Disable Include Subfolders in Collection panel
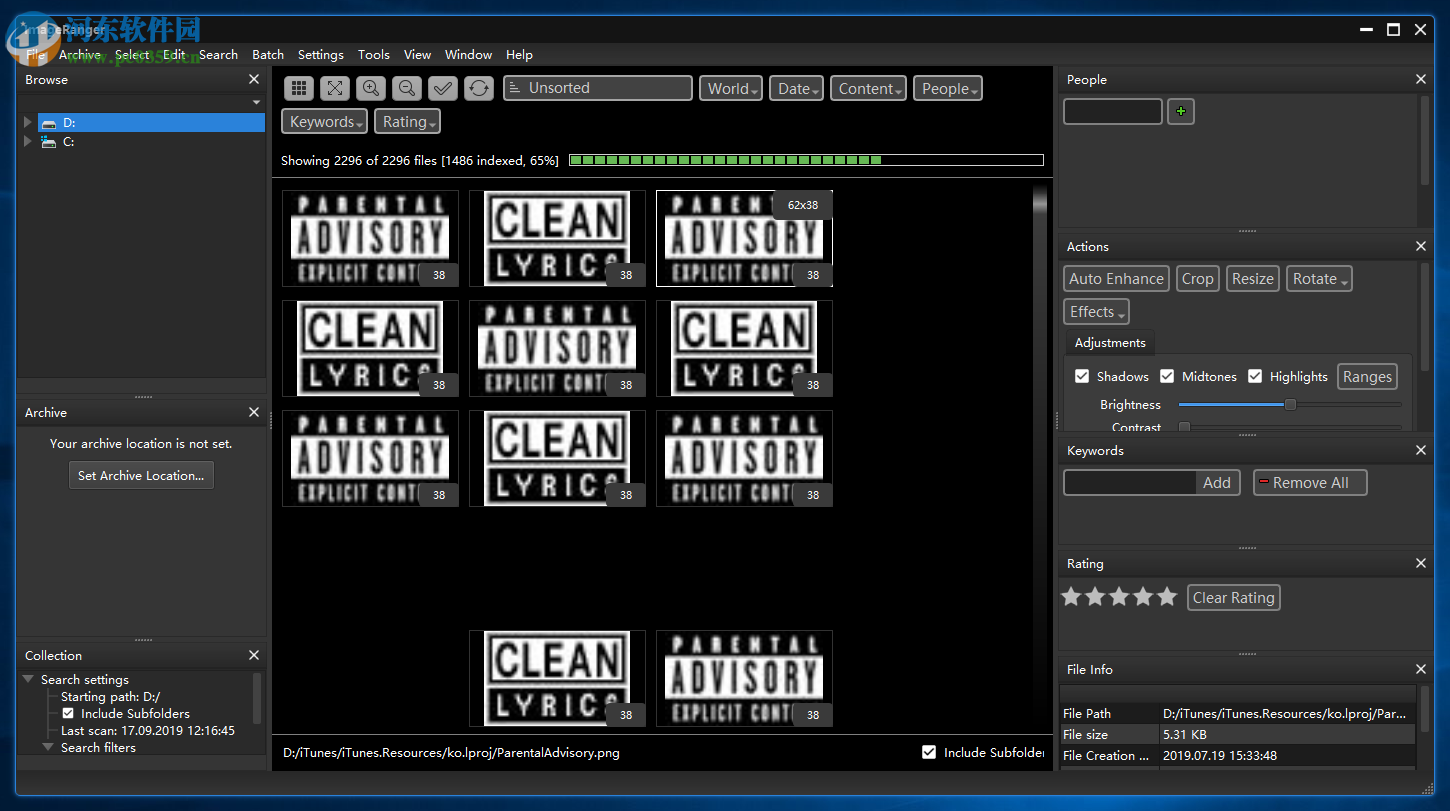The height and width of the screenshot is (811, 1450). pos(68,713)
